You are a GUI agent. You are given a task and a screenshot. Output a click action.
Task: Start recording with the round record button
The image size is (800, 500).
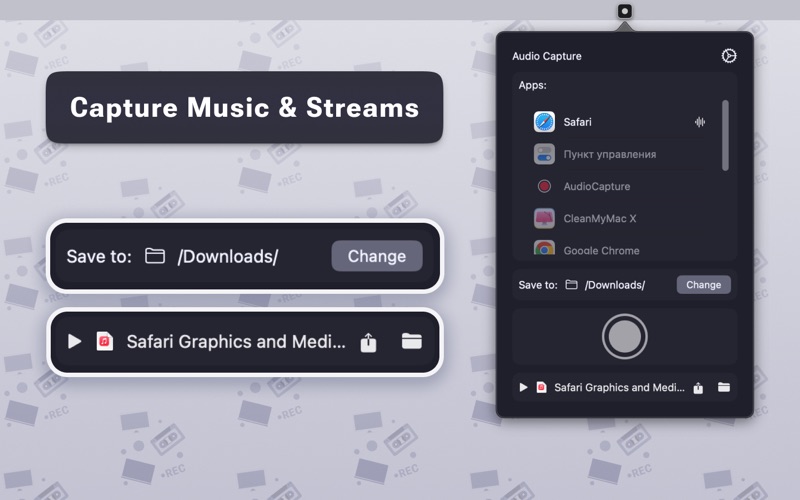tap(624, 337)
